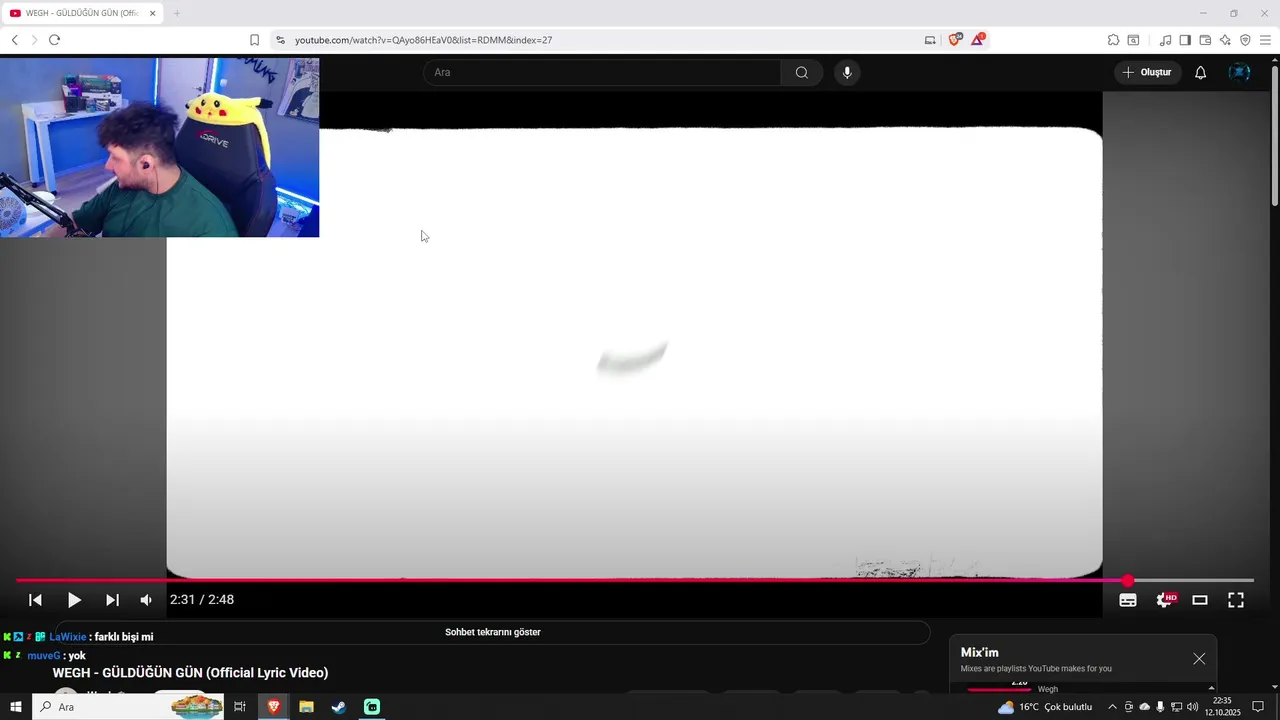Image resolution: width=1280 pixels, height=720 pixels.
Task: Open Brave Leo AI sparkle icon
Action: [x=1225, y=40]
